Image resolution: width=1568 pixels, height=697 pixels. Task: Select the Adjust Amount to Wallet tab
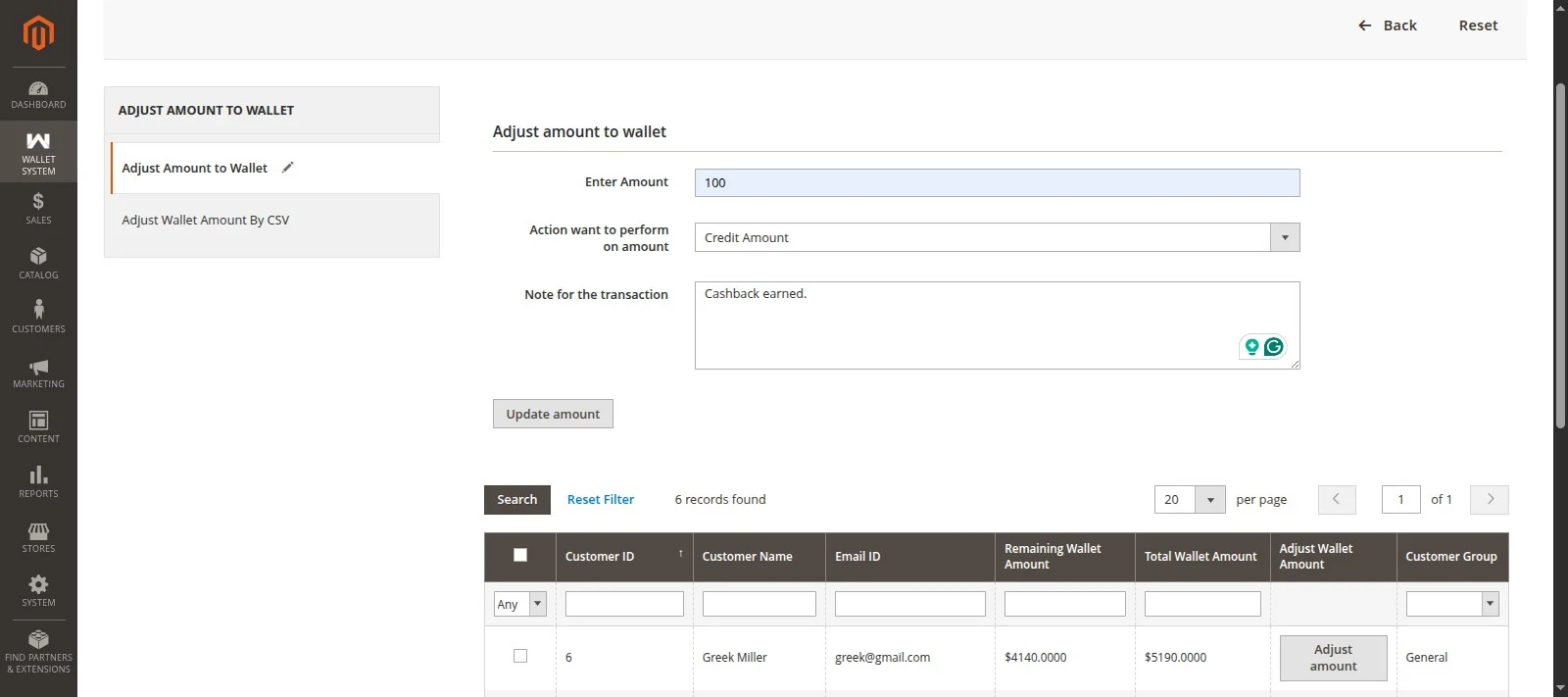point(274,168)
